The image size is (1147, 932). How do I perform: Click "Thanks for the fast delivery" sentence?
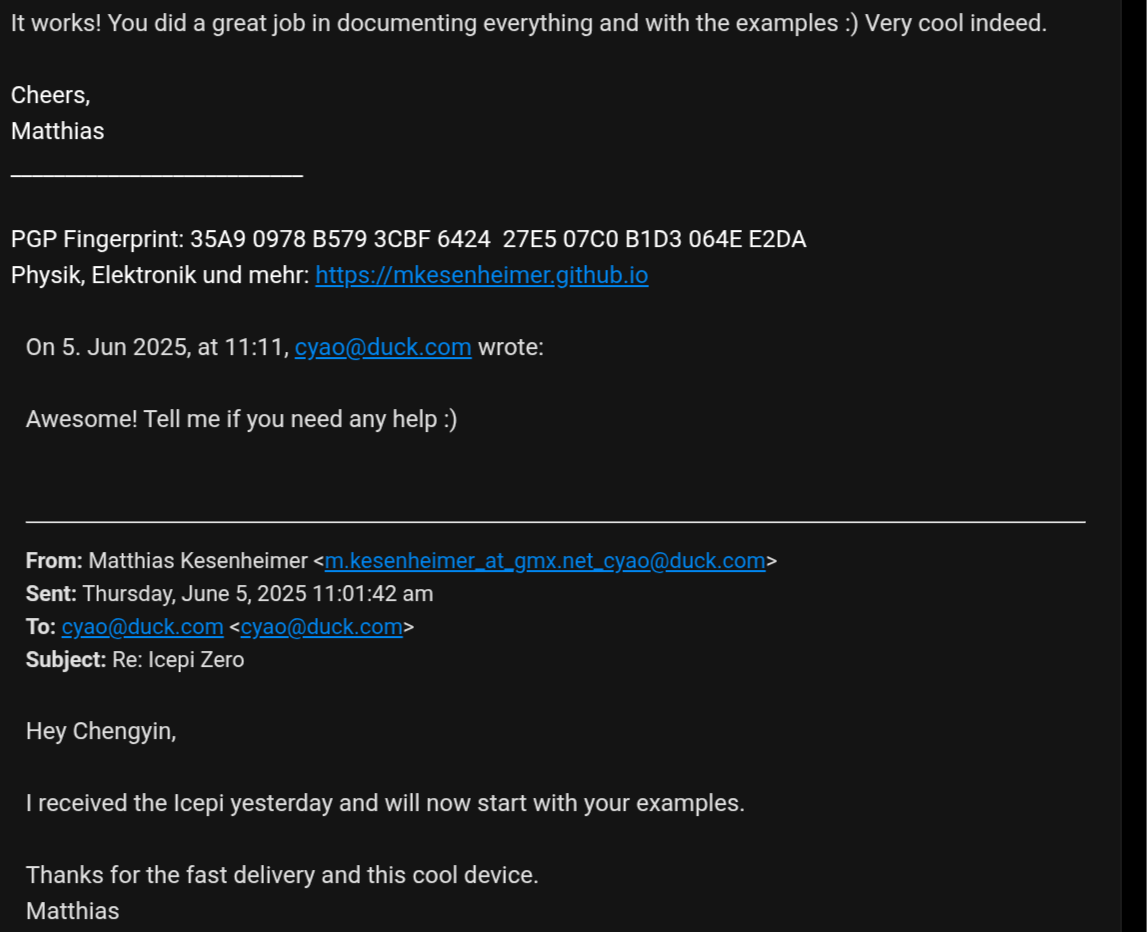[x=282, y=875]
